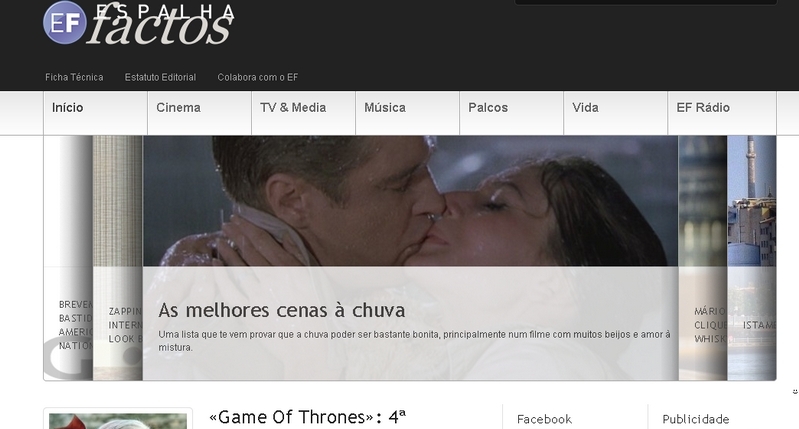Open 'As melhores cenas à chuva' headline
This screenshot has height=429, width=799.
281,310
